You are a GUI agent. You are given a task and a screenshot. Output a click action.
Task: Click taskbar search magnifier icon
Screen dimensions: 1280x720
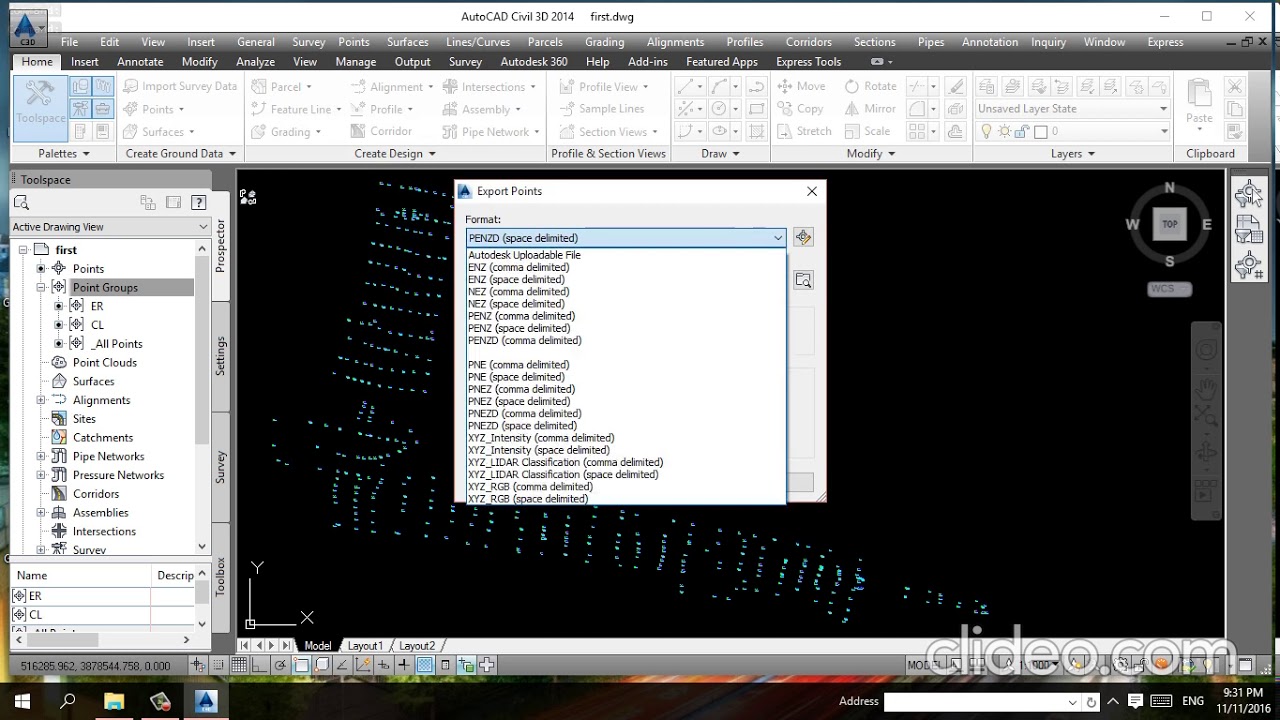pos(68,701)
